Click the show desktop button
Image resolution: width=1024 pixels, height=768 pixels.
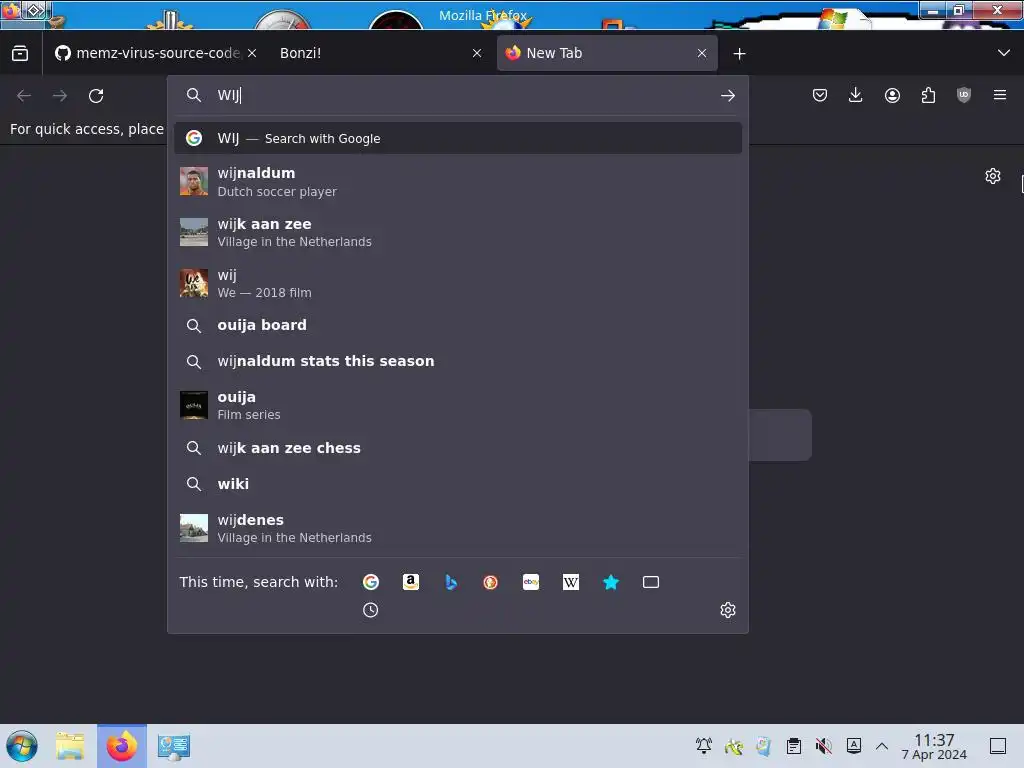[998, 746]
